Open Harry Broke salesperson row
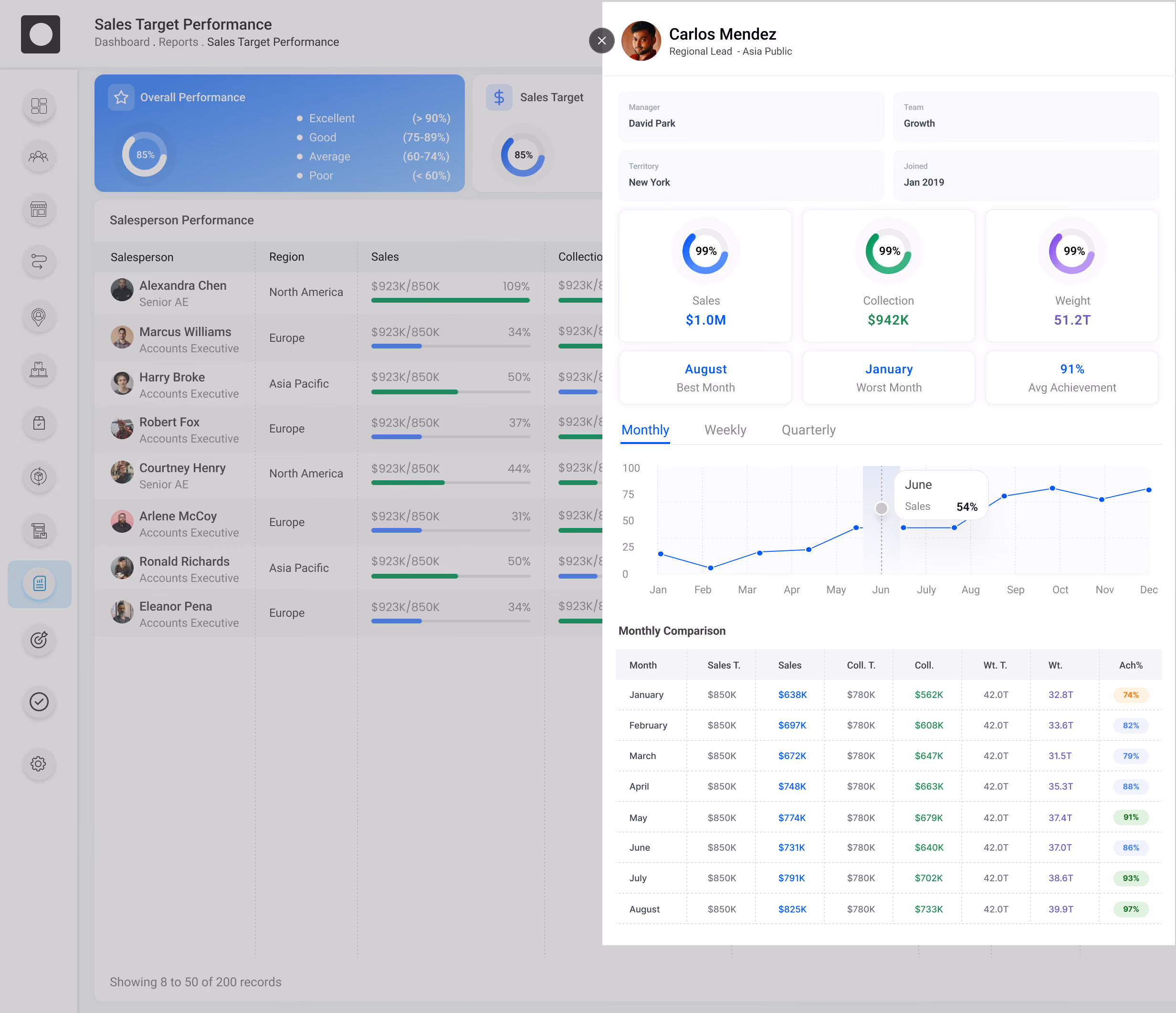The image size is (1176, 1013). pos(348,384)
